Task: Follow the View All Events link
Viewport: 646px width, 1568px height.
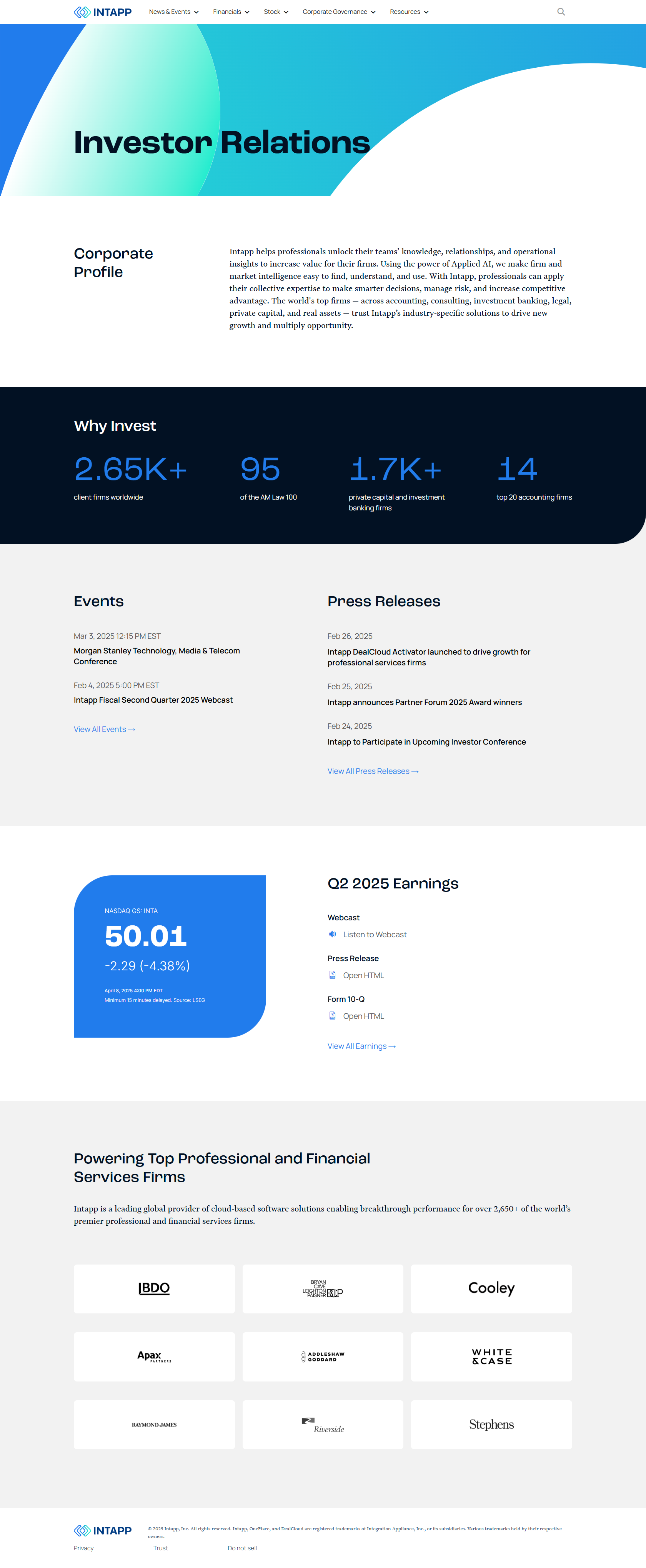Action: point(104,729)
